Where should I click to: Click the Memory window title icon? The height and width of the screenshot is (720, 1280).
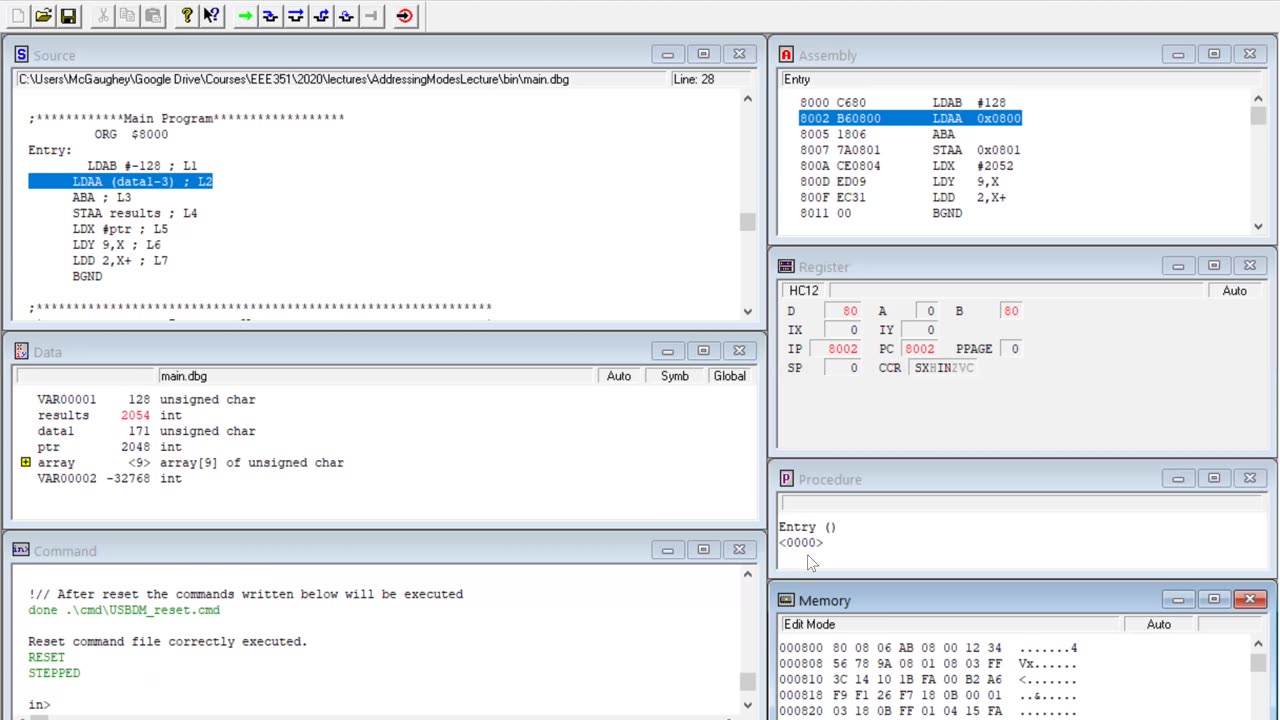pyautogui.click(x=786, y=600)
